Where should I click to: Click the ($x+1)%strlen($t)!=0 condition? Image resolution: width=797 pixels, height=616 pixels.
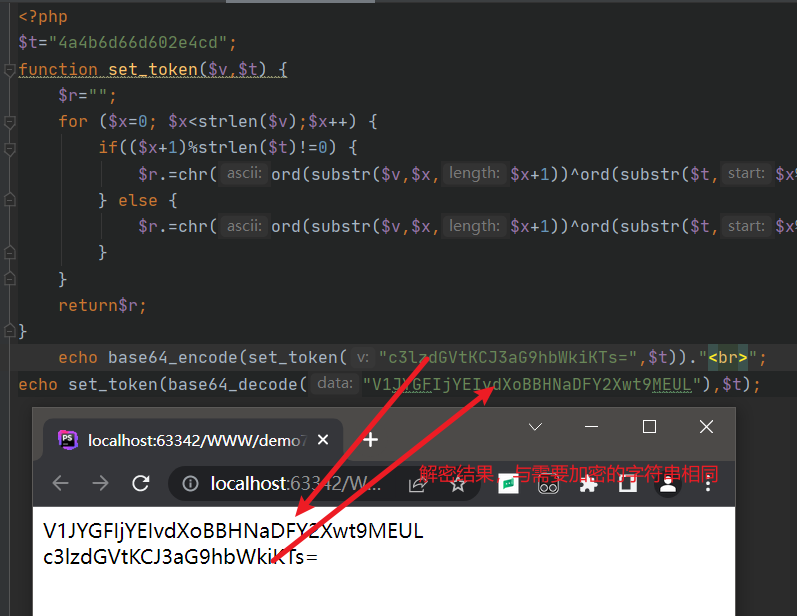(228, 147)
